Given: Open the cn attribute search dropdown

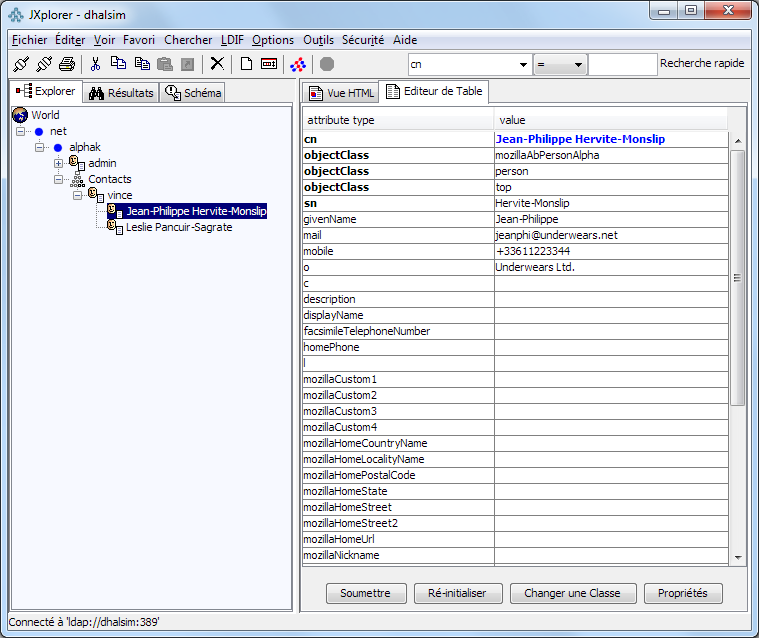Looking at the screenshot, I should click(x=523, y=64).
